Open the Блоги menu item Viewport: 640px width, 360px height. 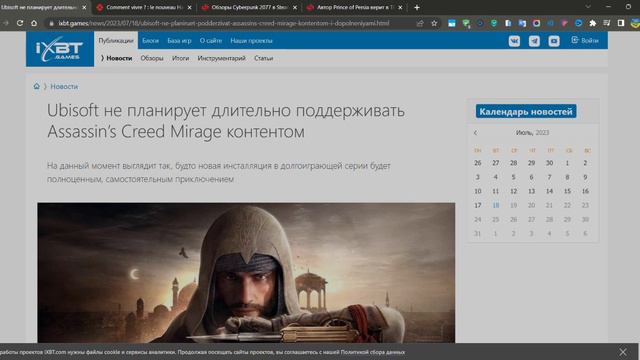coord(150,40)
